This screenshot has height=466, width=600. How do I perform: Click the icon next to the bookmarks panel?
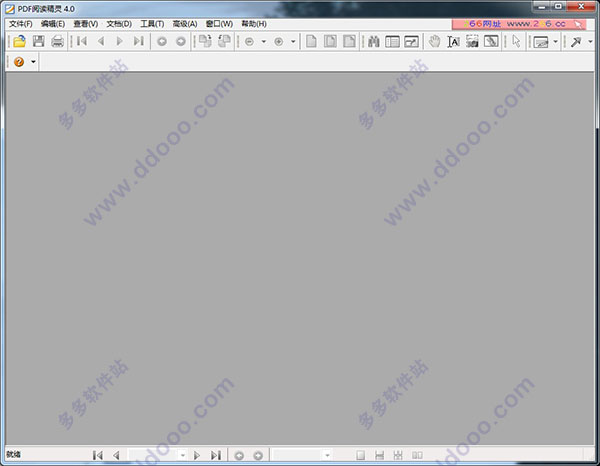[411, 41]
